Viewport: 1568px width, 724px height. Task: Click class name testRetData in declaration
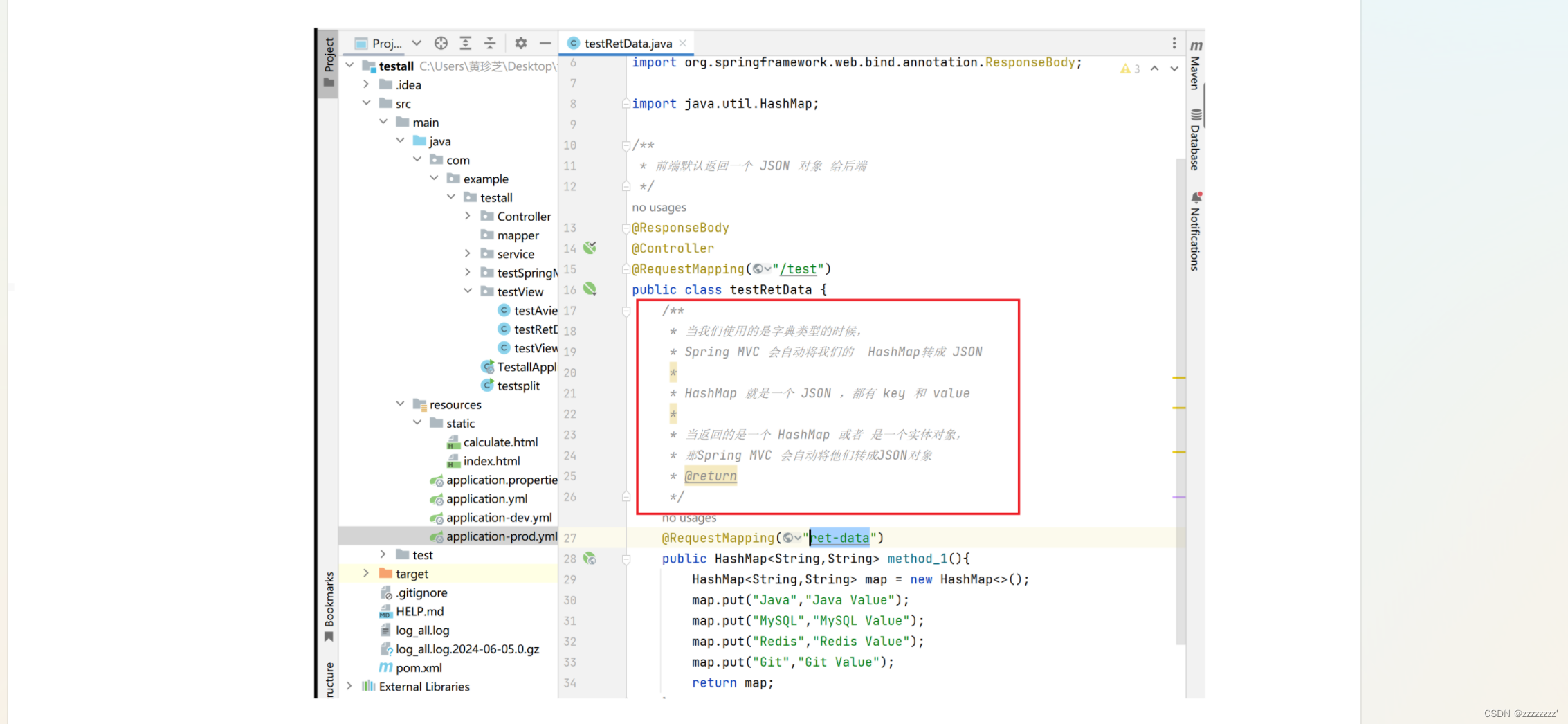(x=771, y=289)
